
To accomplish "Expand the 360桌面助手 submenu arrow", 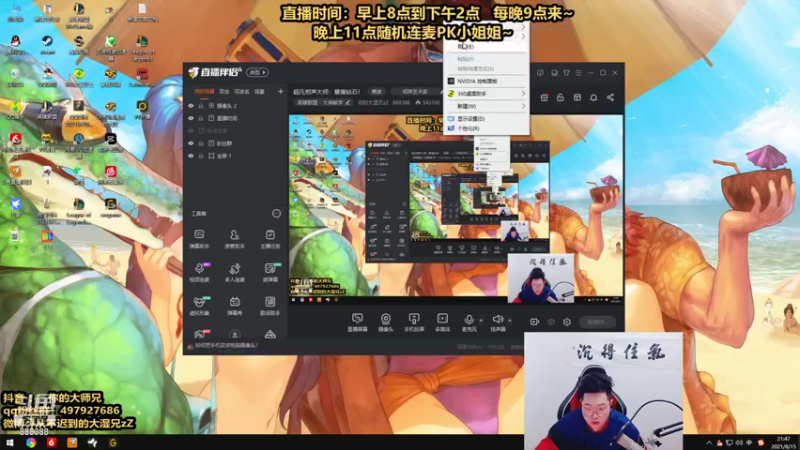I will (523, 93).
